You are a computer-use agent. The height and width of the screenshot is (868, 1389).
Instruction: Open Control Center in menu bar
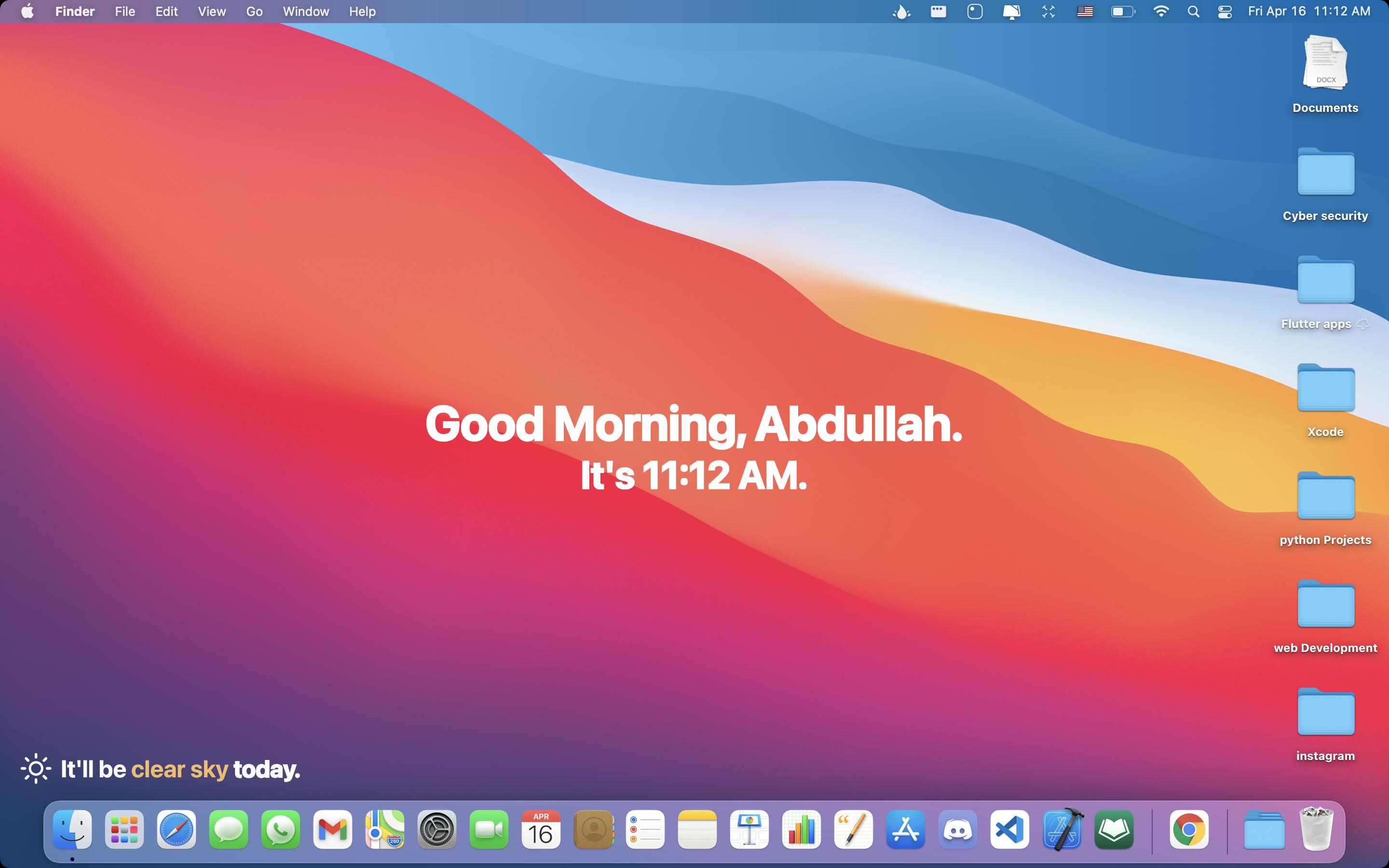[1224, 12]
